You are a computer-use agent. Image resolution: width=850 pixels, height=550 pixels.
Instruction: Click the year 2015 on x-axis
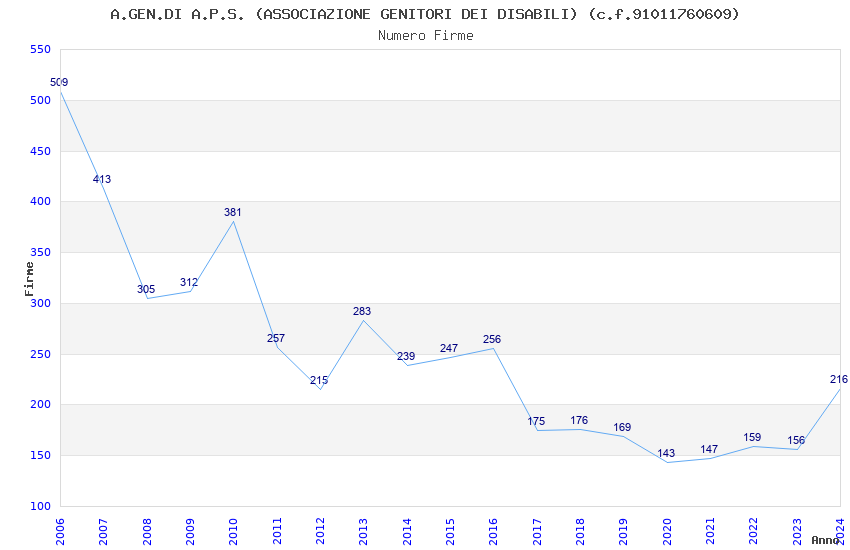(x=450, y=532)
